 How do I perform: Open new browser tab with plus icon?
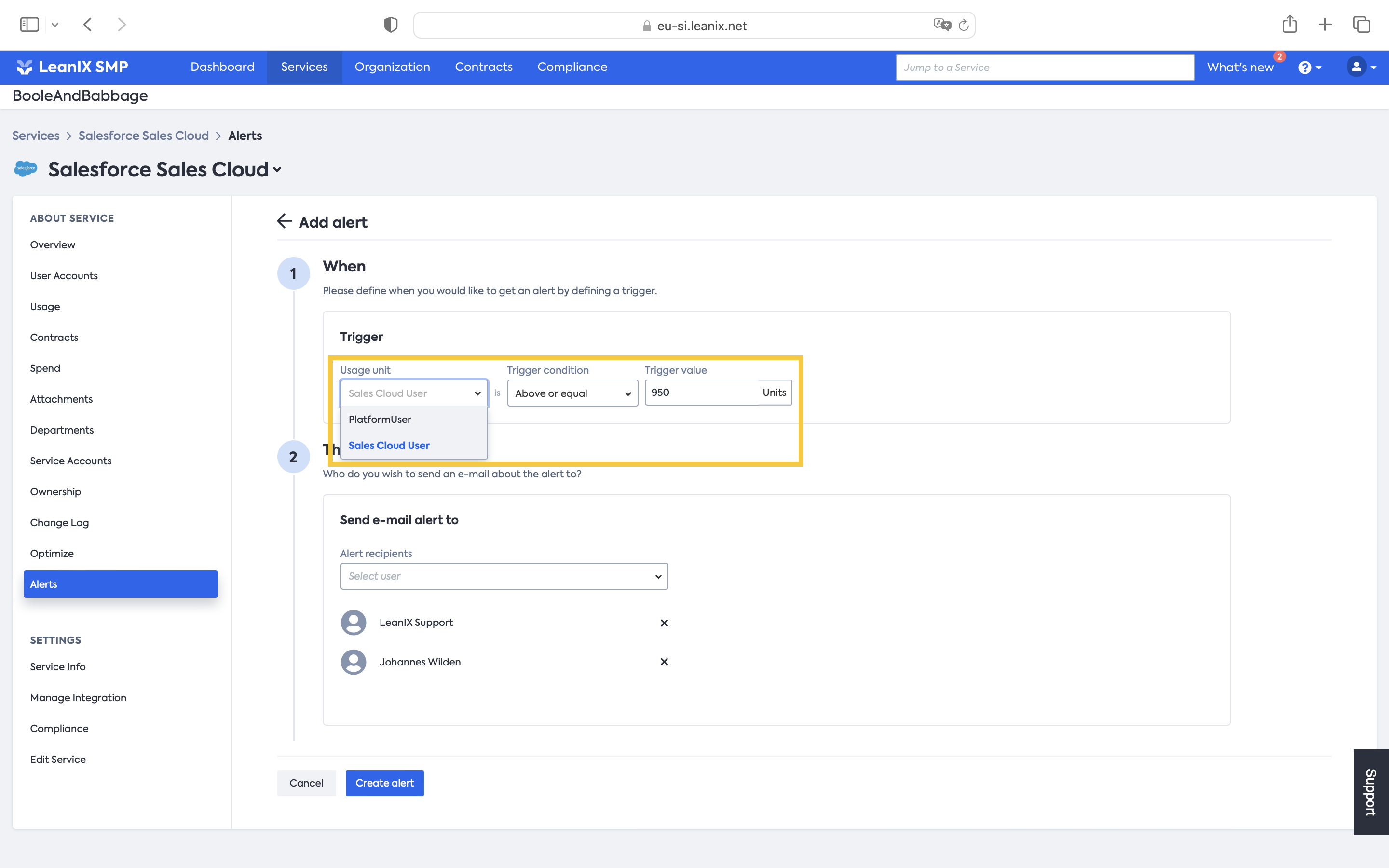[x=1325, y=25]
